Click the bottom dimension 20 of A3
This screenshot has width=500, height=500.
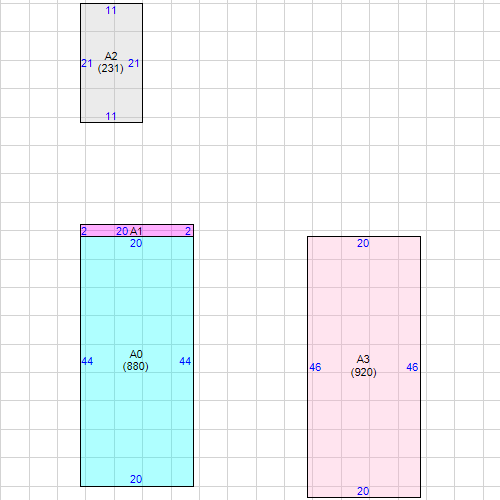tap(363, 491)
